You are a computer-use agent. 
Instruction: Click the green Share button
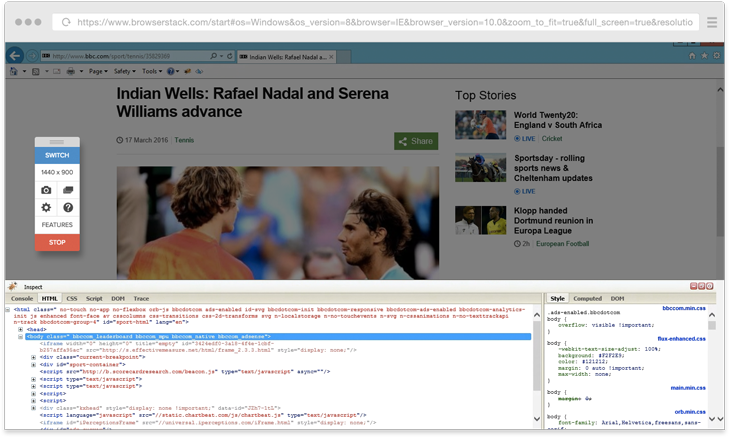416,141
